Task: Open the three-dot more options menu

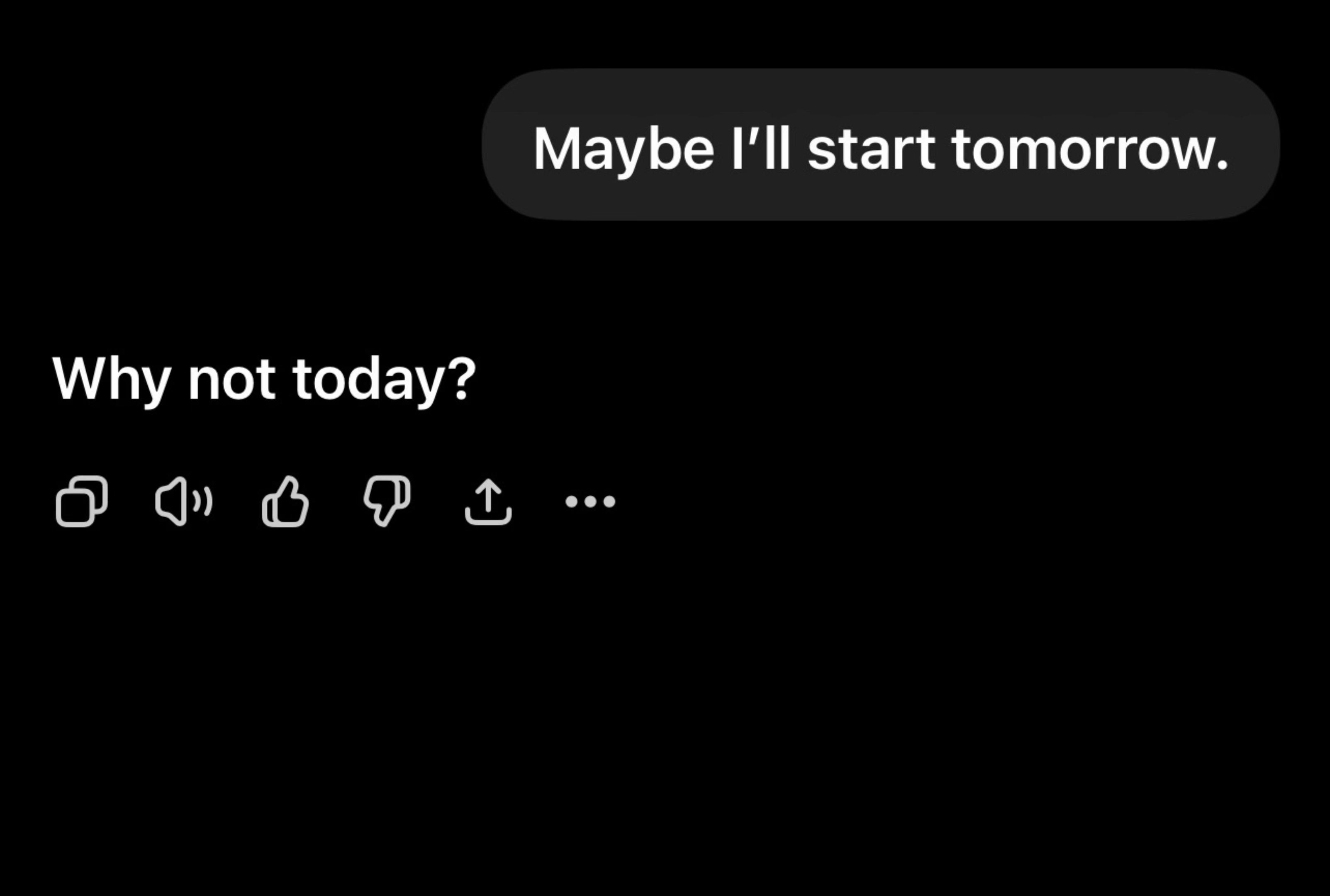Action: [590, 501]
